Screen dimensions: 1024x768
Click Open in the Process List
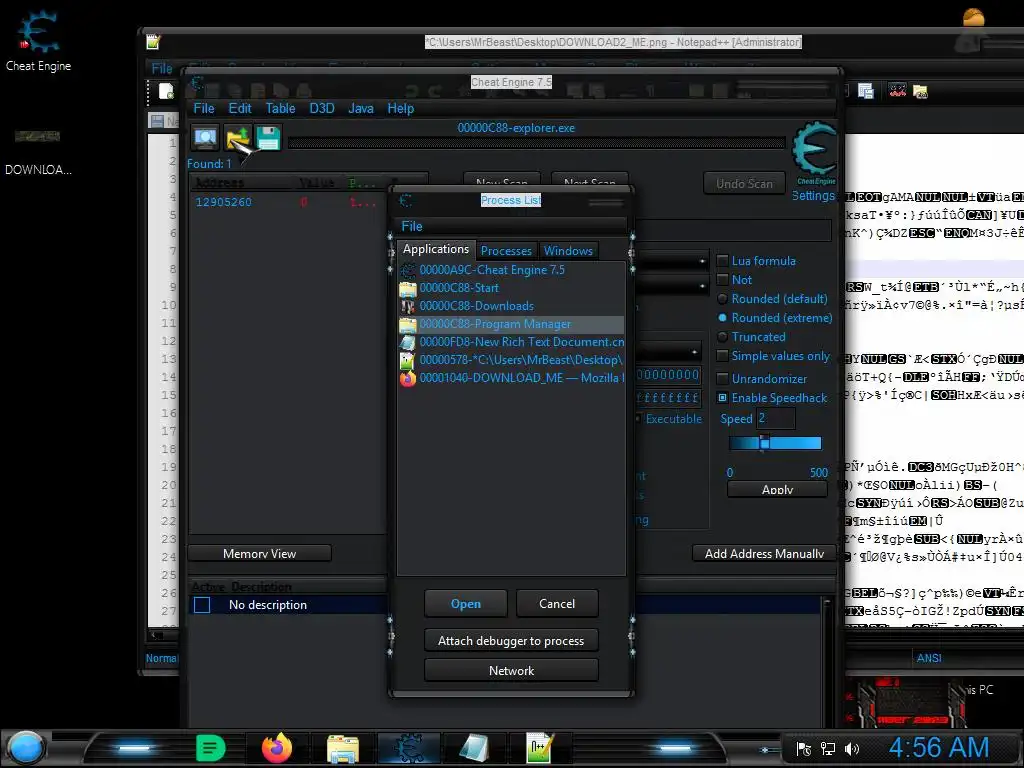(466, 604)
